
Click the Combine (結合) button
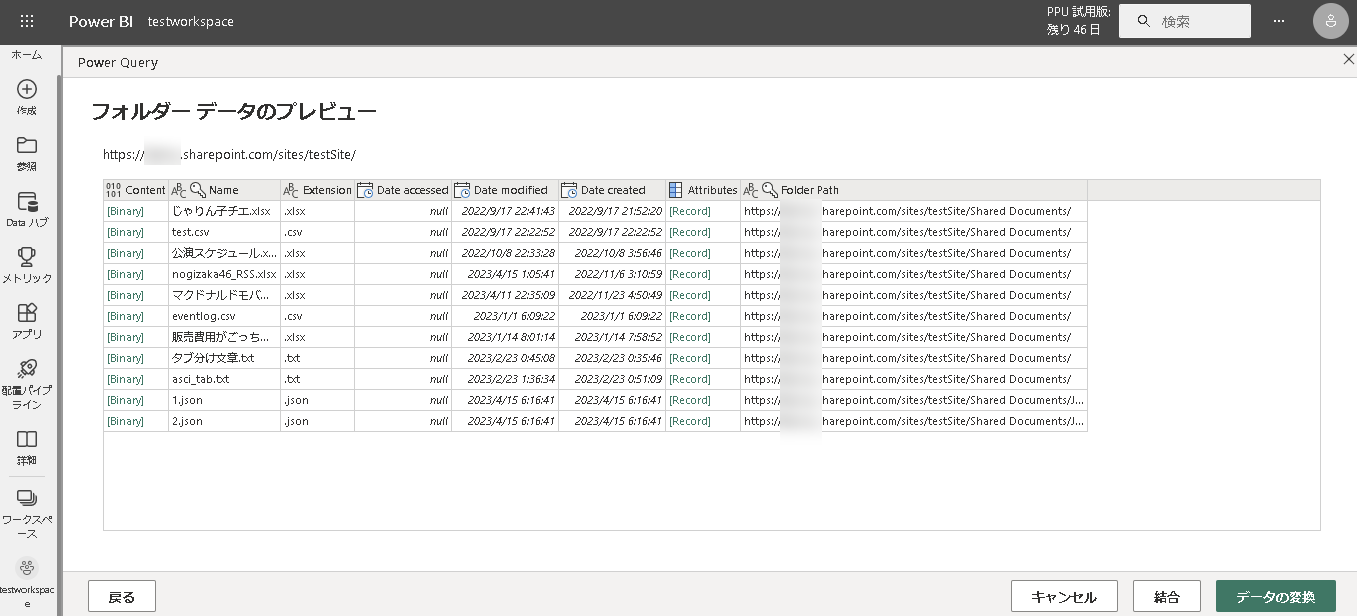[x=1167, y=597]
